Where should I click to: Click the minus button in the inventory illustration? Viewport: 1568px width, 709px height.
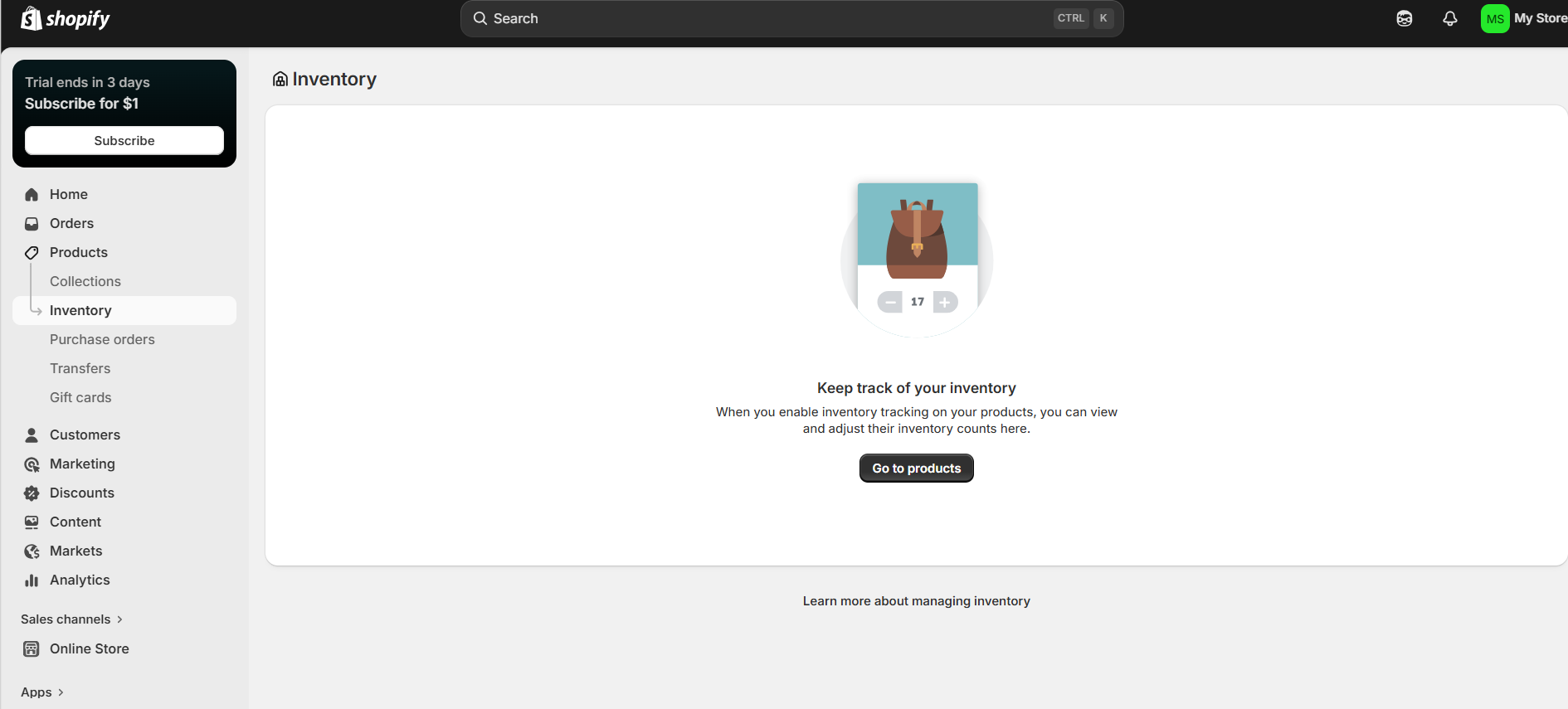[x=890, y=302]
